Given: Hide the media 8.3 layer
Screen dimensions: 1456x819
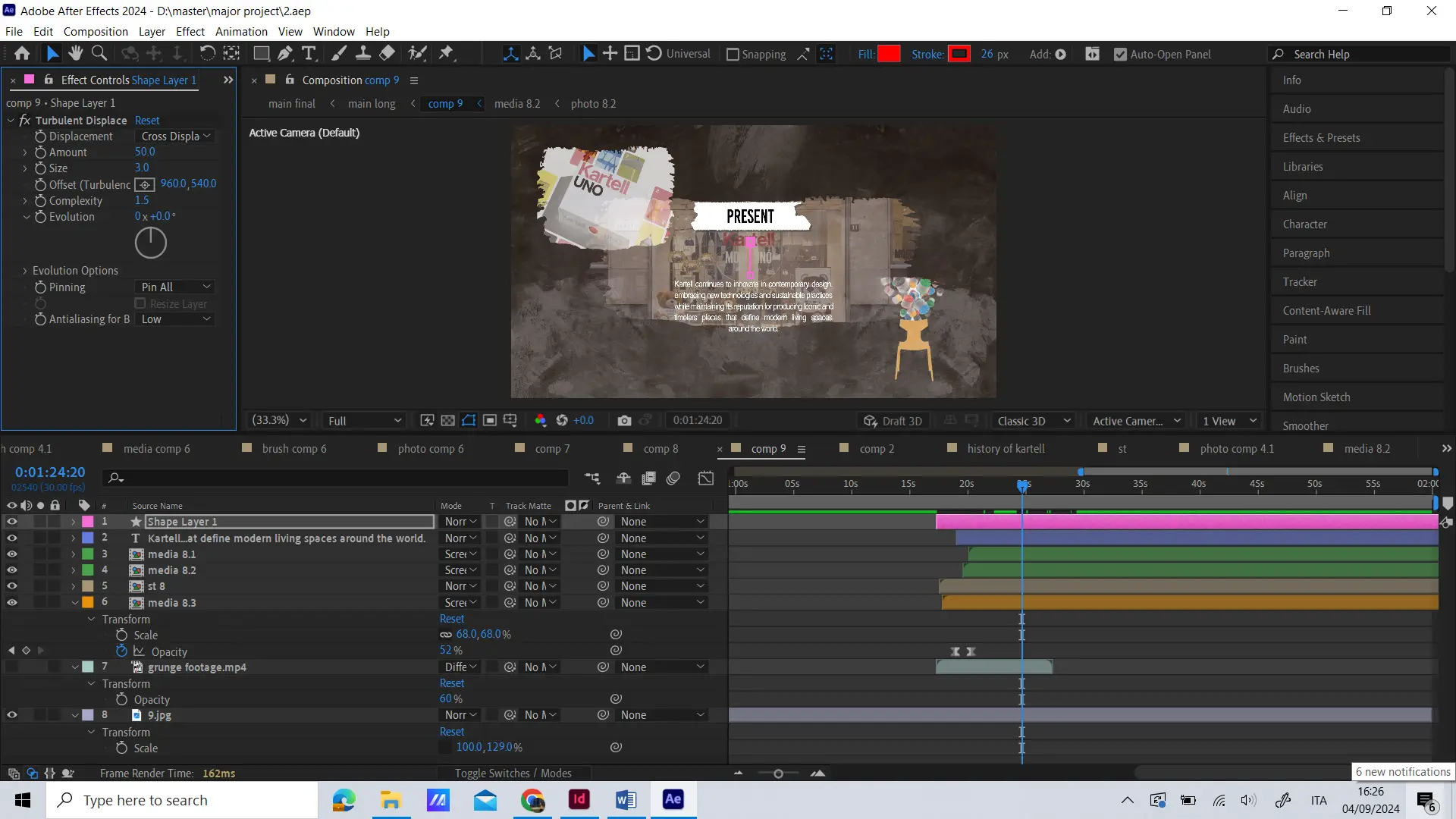Looking at the screenshot, I should 12,603.
